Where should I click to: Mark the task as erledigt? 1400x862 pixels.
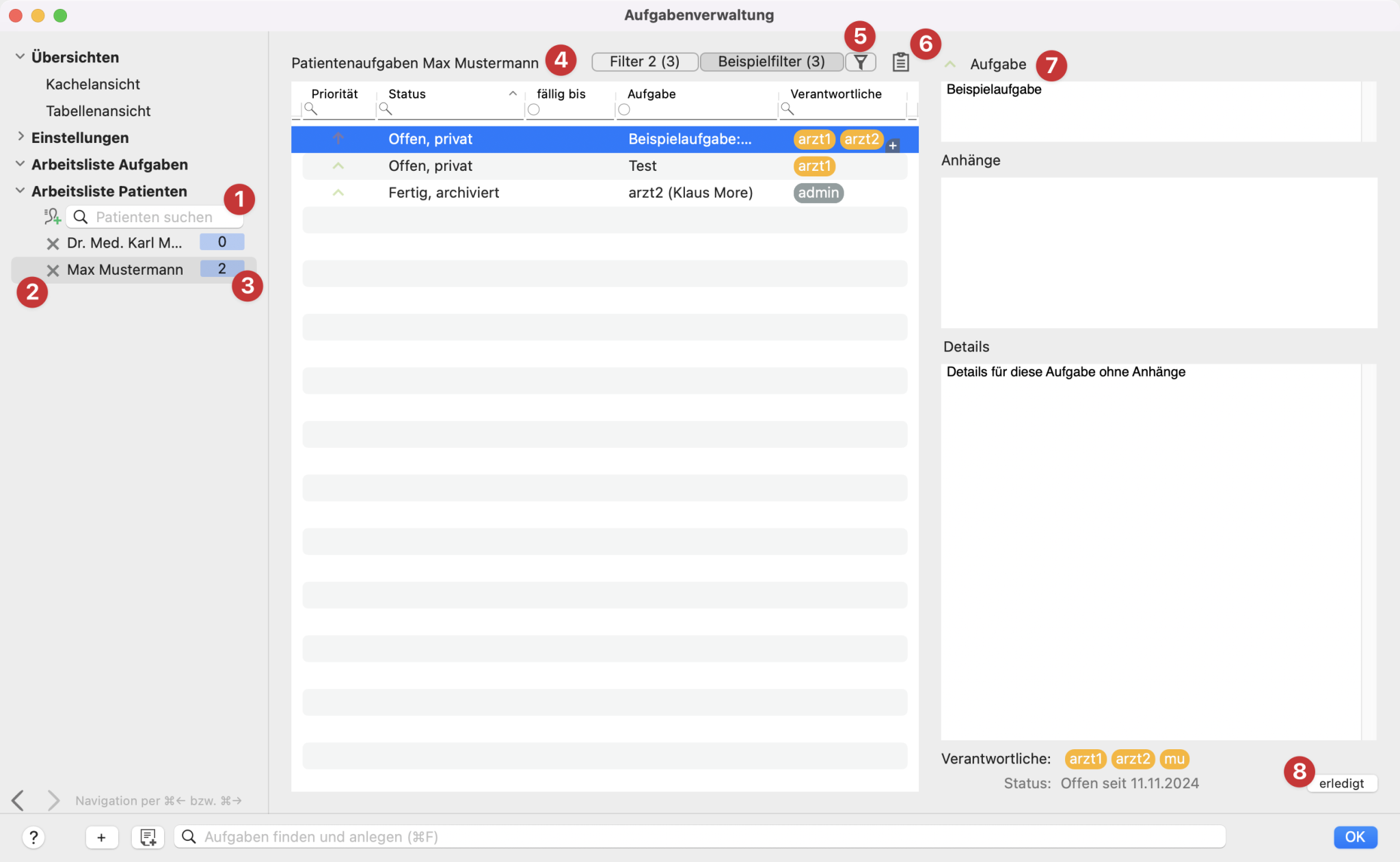point(1341,783)
